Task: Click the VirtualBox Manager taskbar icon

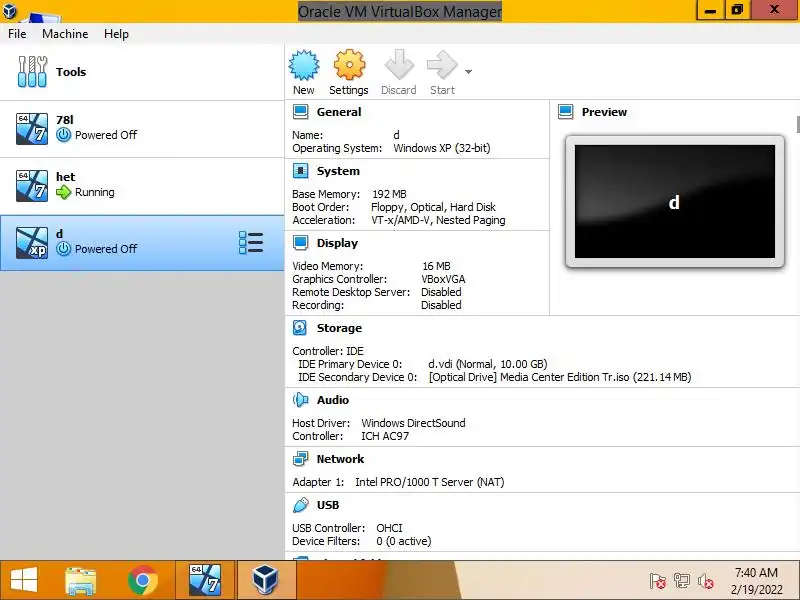Action: click(266, 580)
